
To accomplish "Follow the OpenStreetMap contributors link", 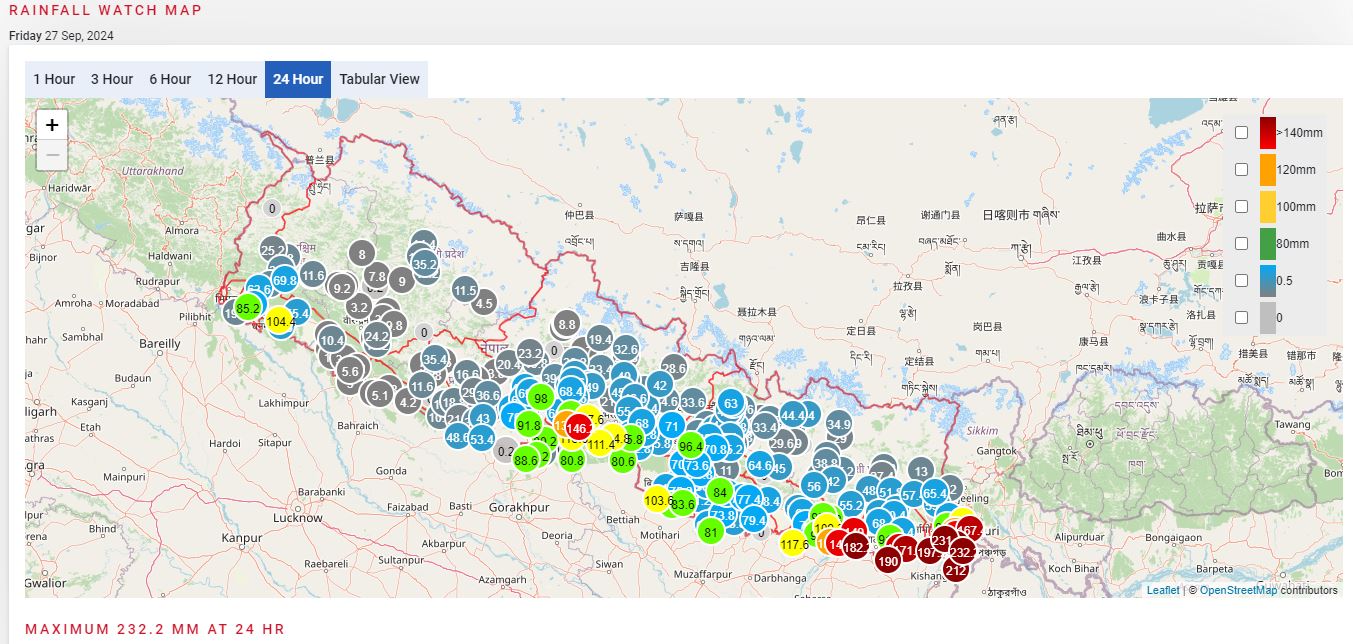I will point(1238,590).
